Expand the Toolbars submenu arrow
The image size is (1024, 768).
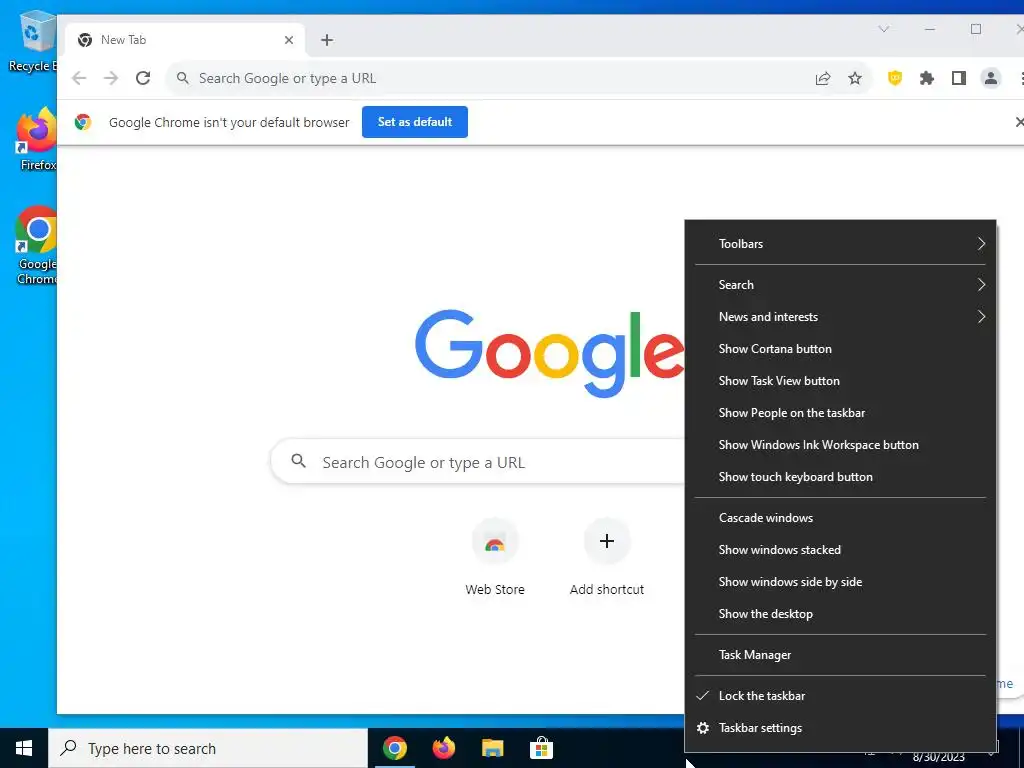pos(981,244)
